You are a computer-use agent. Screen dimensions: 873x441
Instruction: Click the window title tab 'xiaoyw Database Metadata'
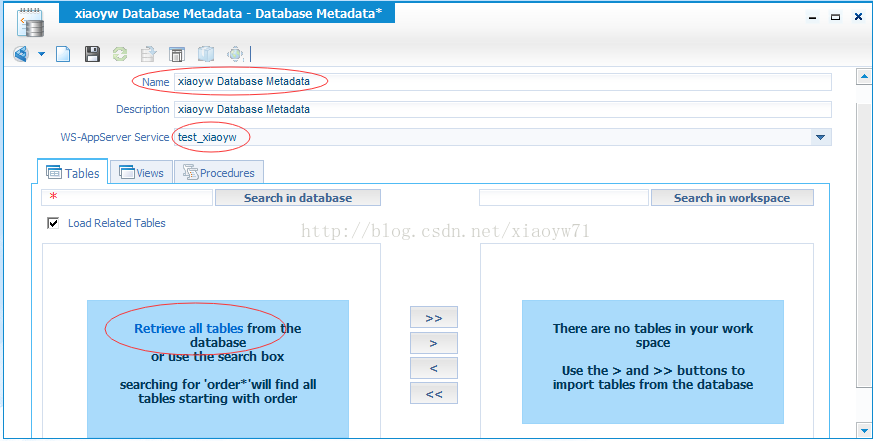point(227,13)
